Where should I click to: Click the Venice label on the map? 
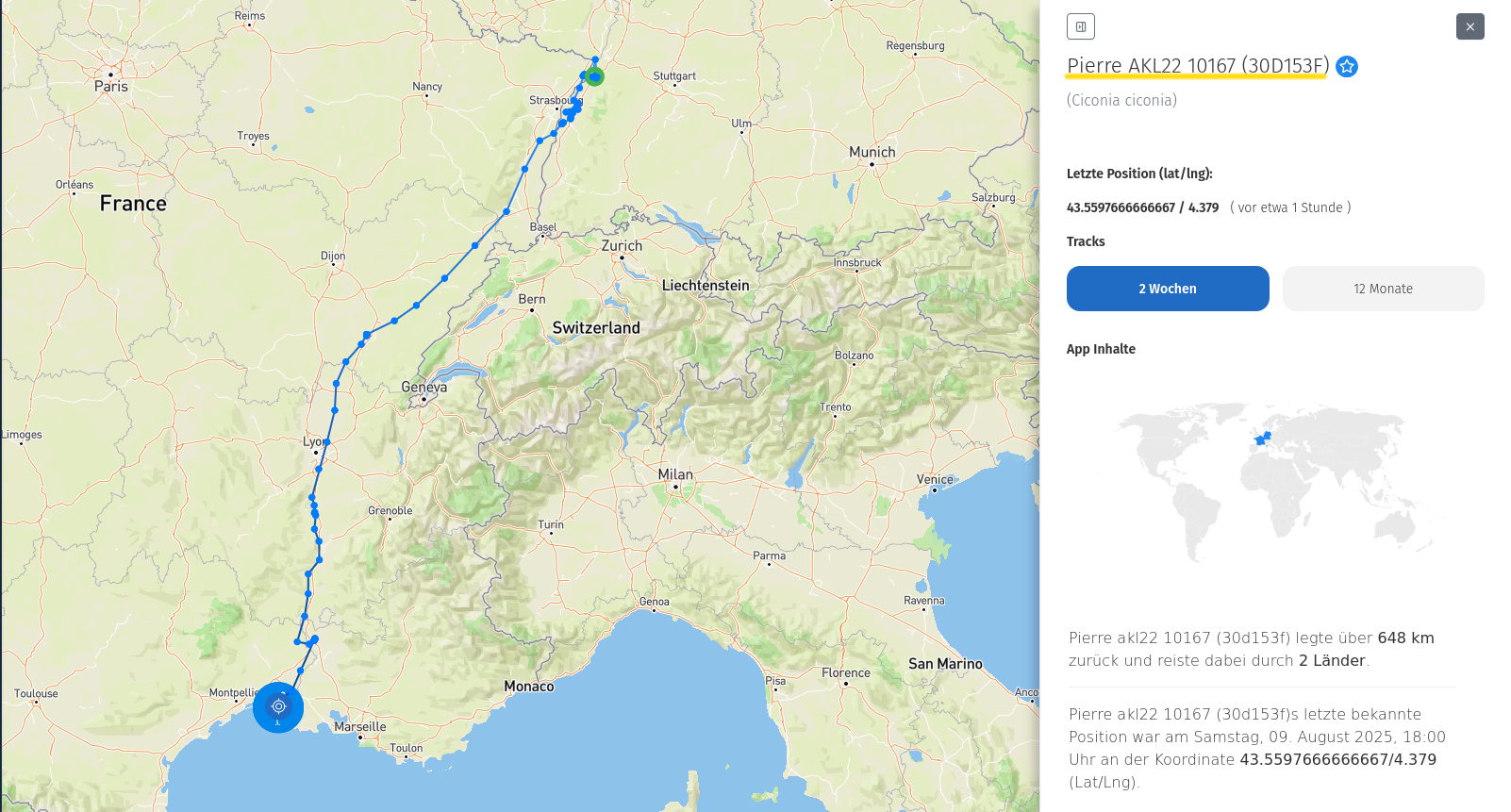[935, 479]
